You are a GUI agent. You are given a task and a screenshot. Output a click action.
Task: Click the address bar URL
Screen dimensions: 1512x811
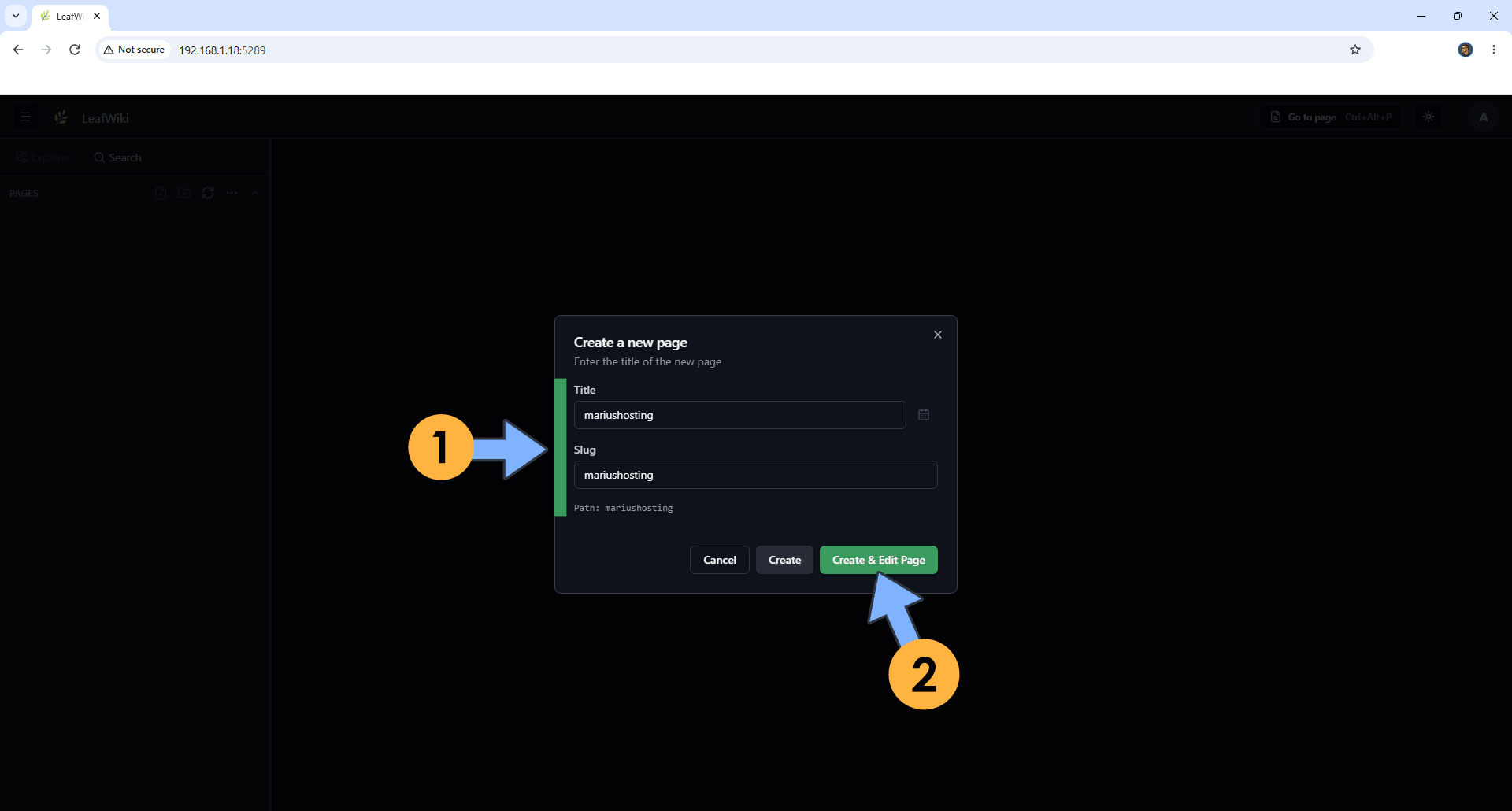point(222,50)
